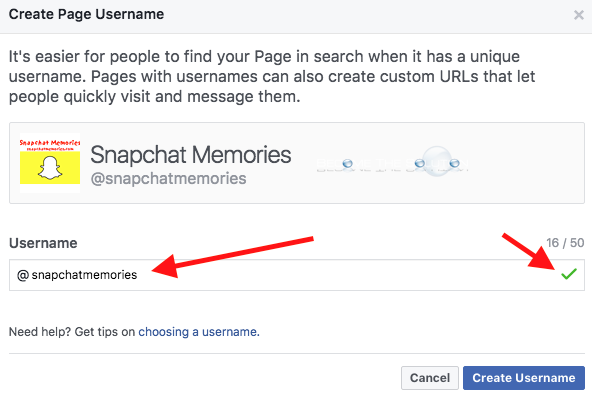This screenshot has width=592, height=397.
Task: Click the Snapchat ghost logo in thumbnail
Action: (x=50, y=168)
